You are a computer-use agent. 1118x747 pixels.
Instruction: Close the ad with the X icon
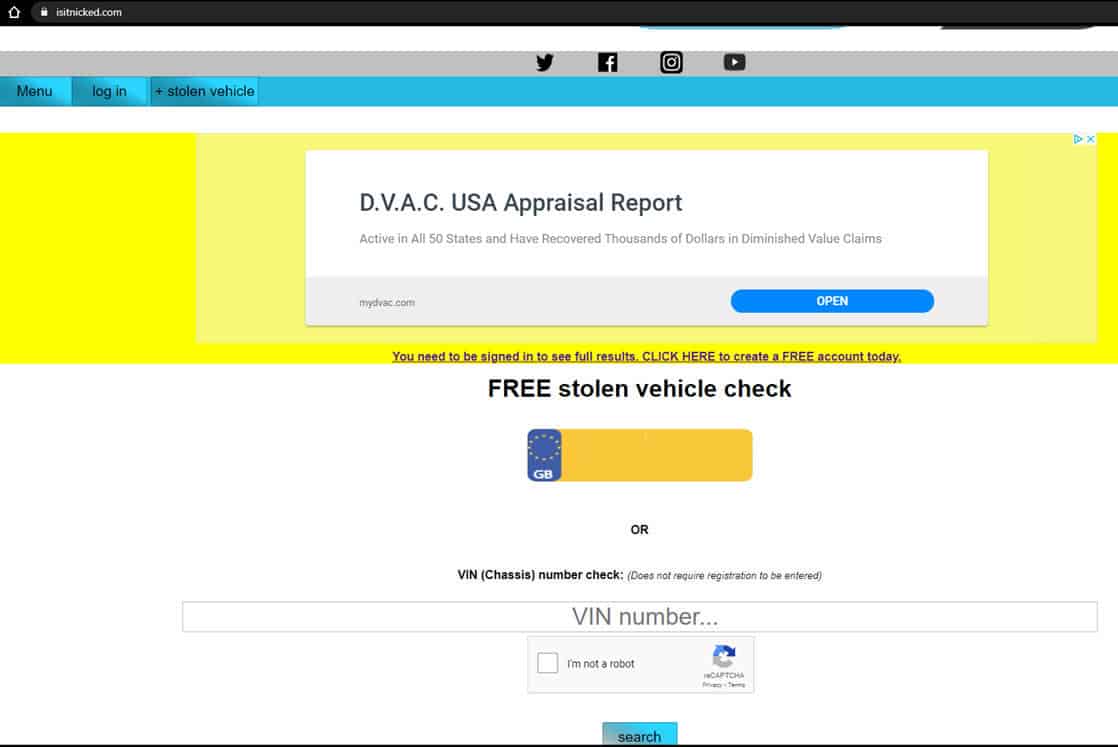(x=1090, y=139)
